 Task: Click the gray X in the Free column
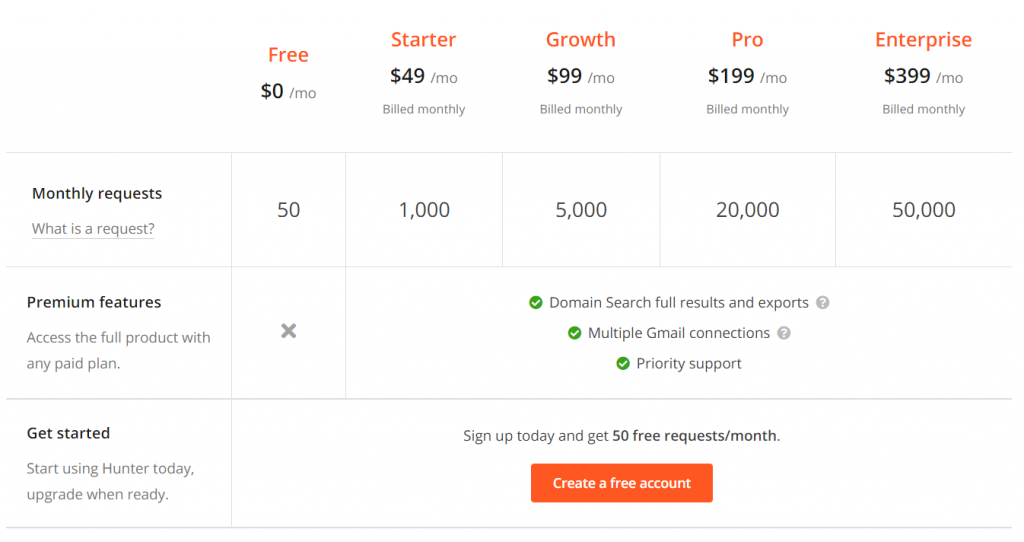point(289,331)
